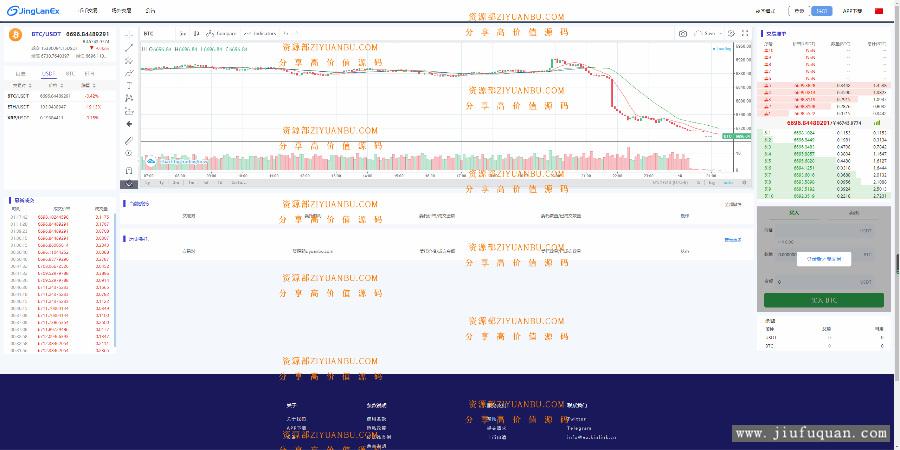This screenshot has width=900, height=450.
Task: Select the prediction and measurement tool
Action: coord(129,111)
